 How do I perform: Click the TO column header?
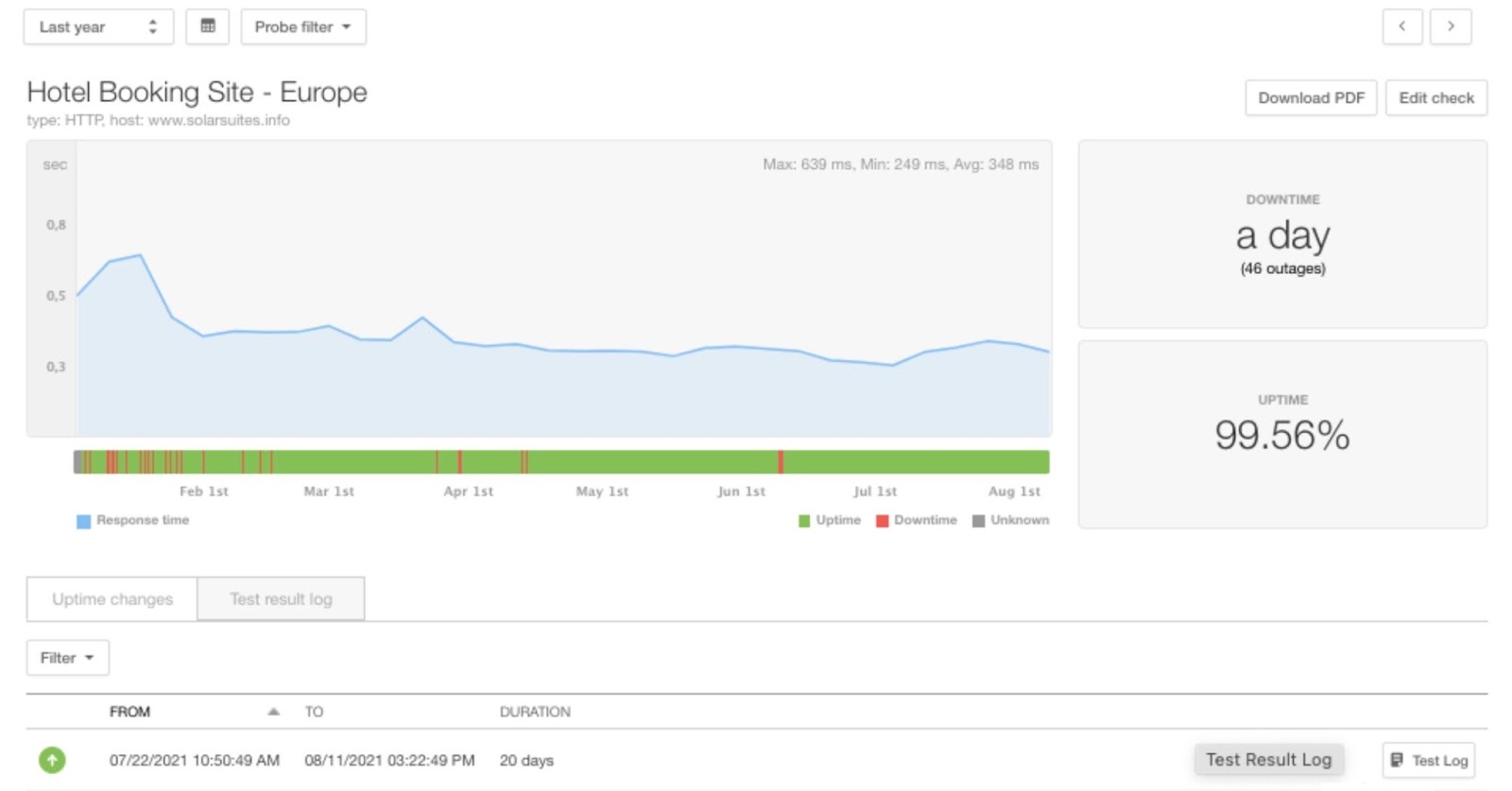tap(314, 712)
